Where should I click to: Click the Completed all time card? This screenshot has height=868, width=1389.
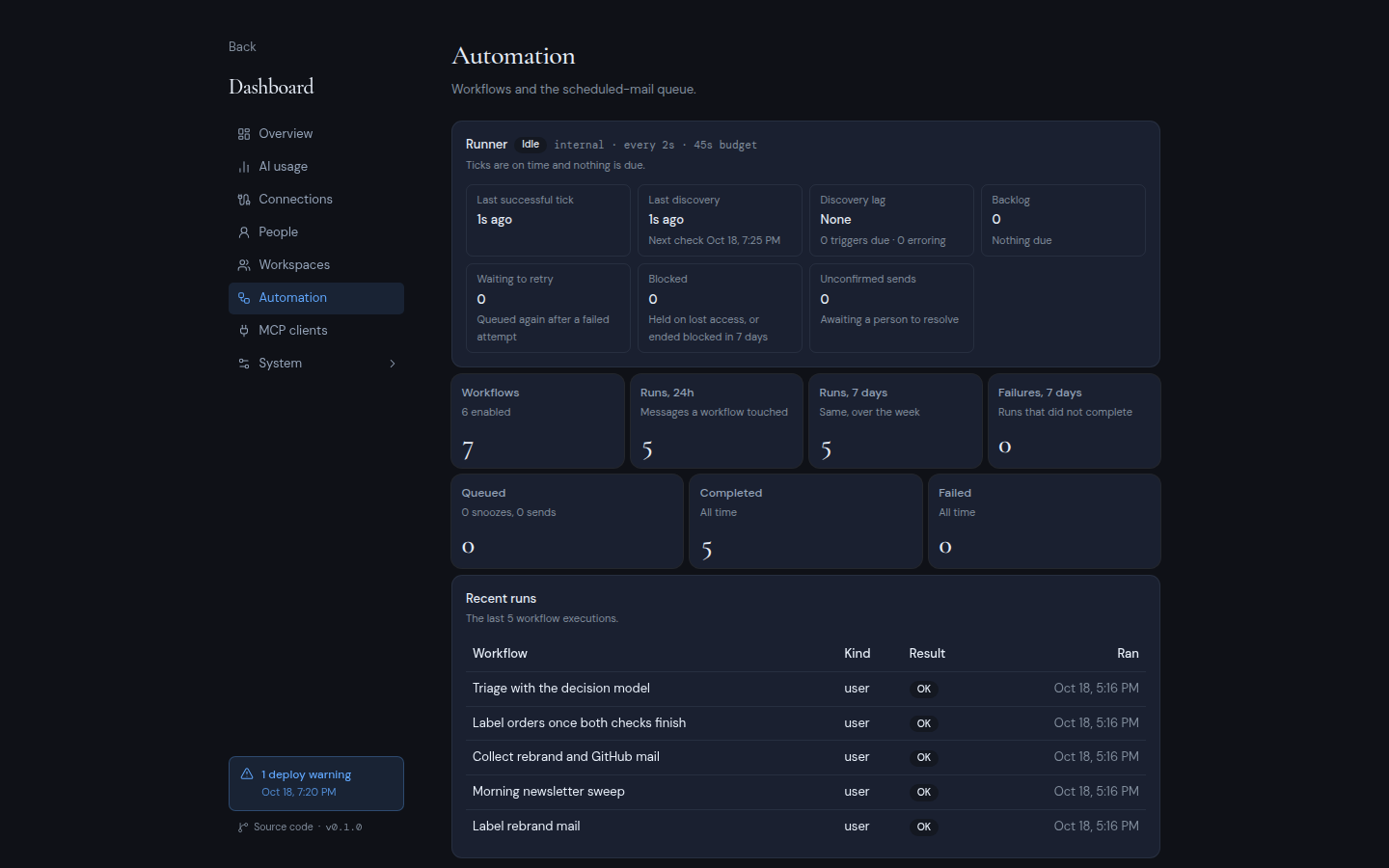[806, 522]
